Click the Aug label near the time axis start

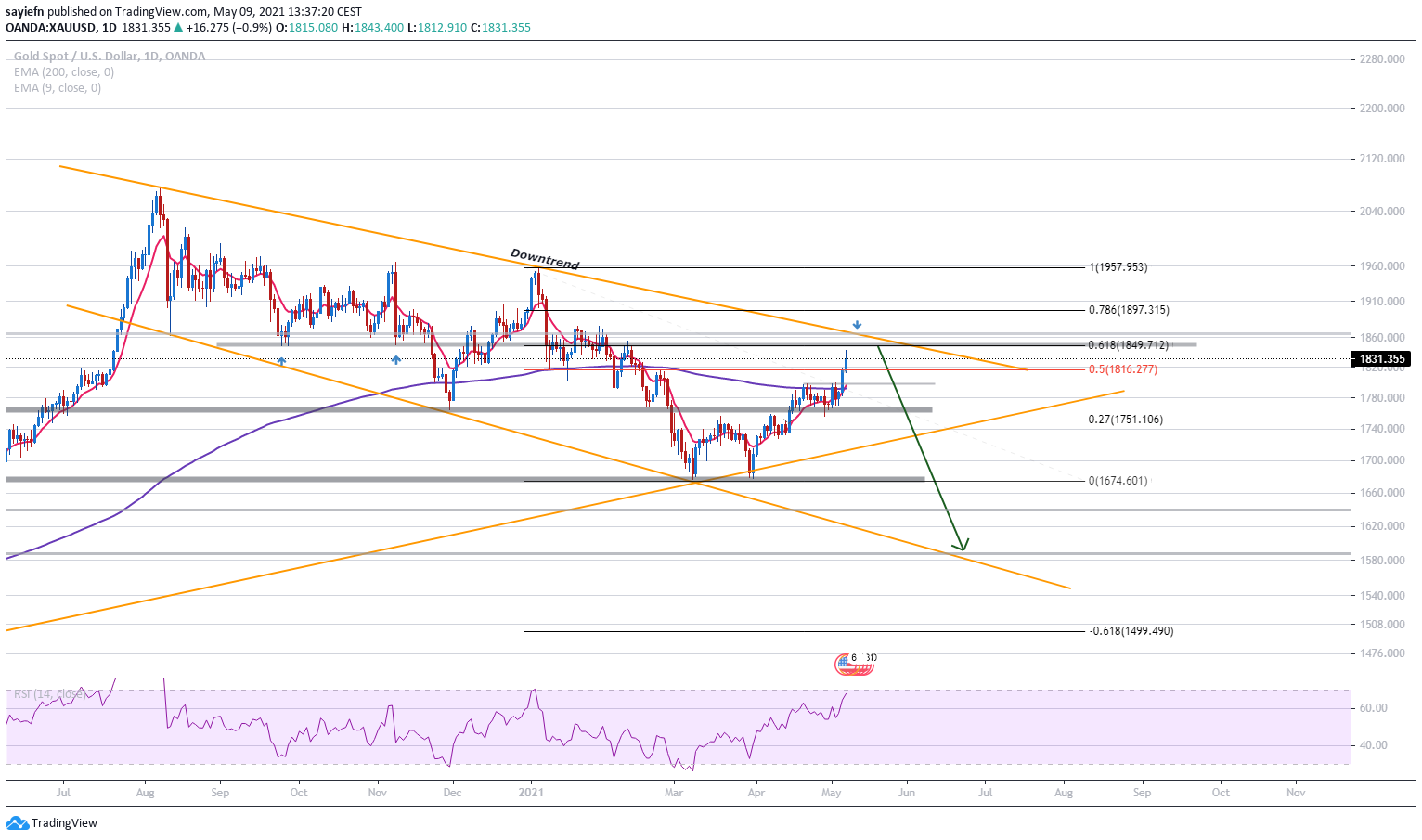[x=145, y=793]
